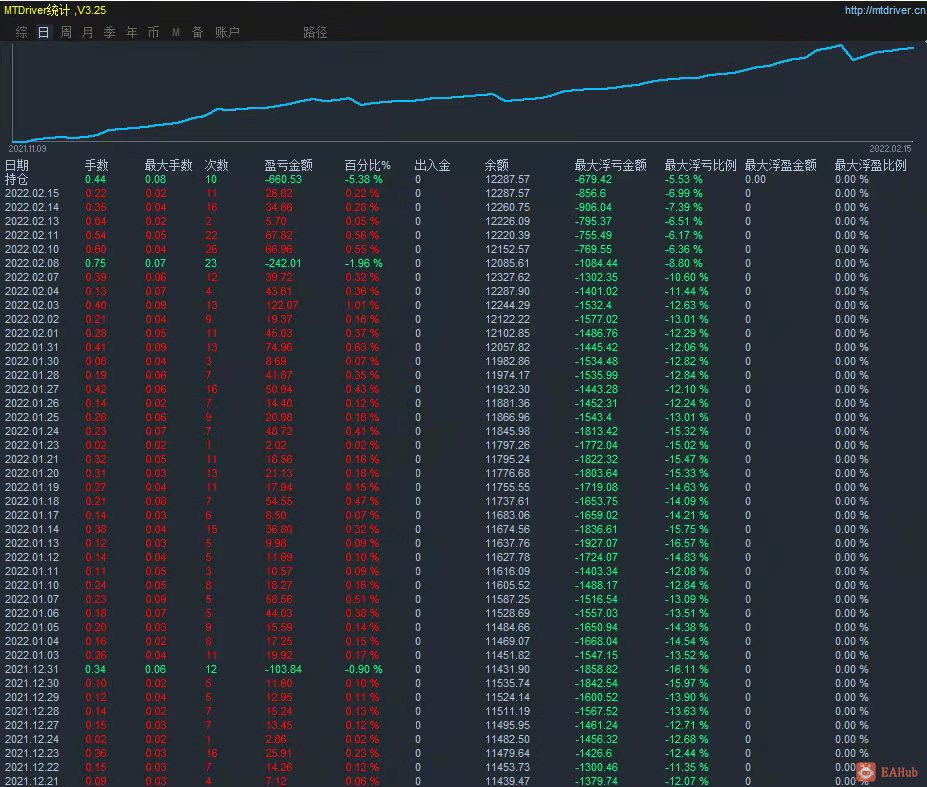Click the M tab

tap(176, 32)
